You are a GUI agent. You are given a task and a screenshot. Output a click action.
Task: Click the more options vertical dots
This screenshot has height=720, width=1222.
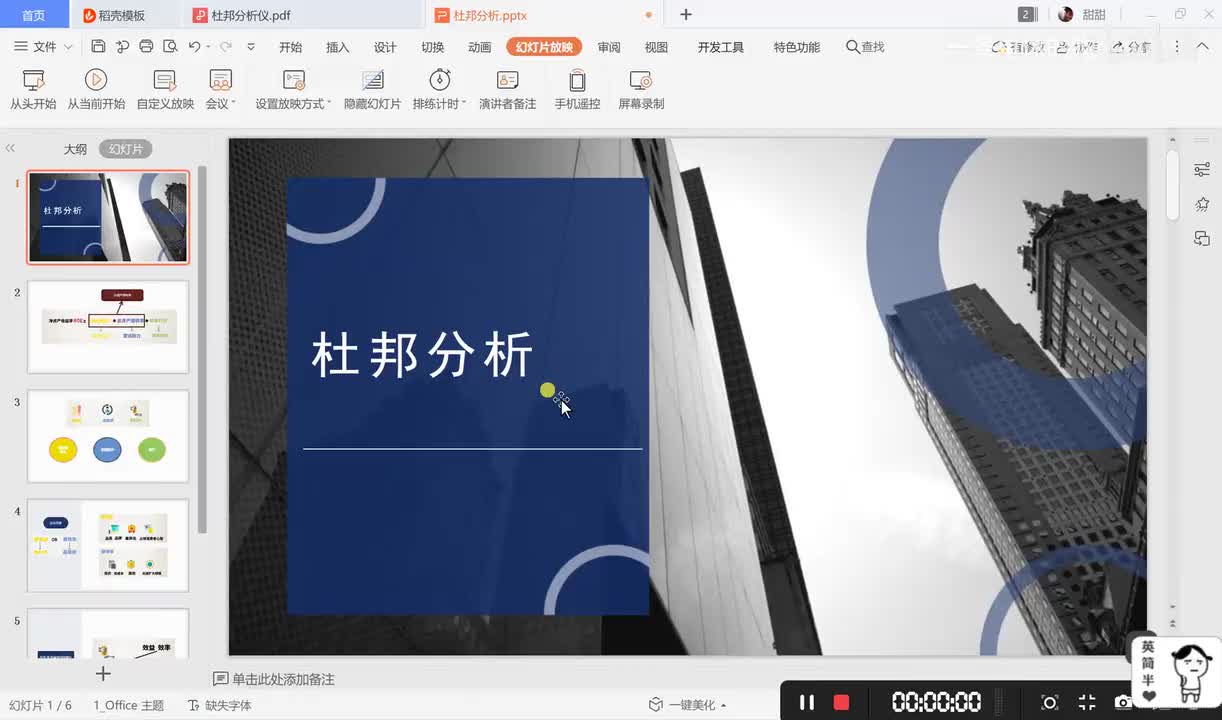(1177, 47)
